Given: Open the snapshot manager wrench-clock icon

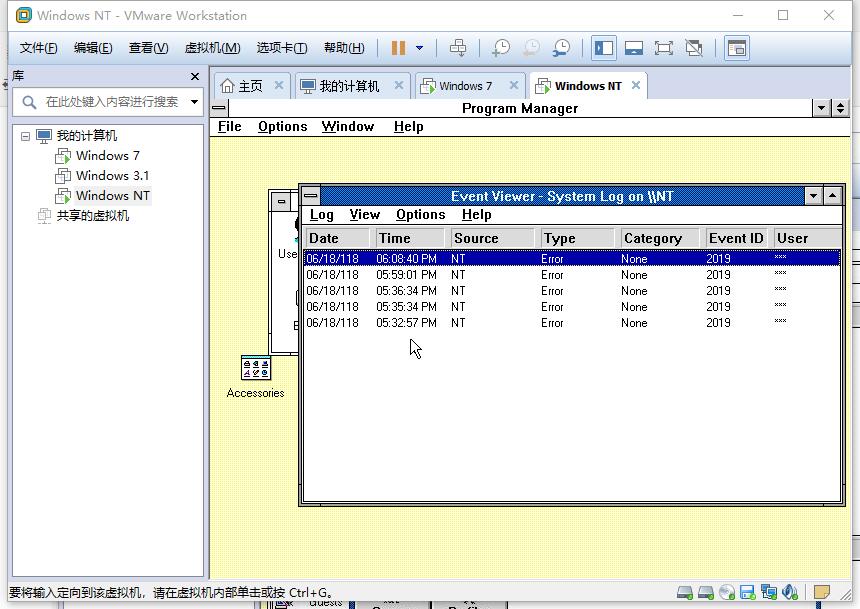Looking at the screenshot, I should point(561,48).
